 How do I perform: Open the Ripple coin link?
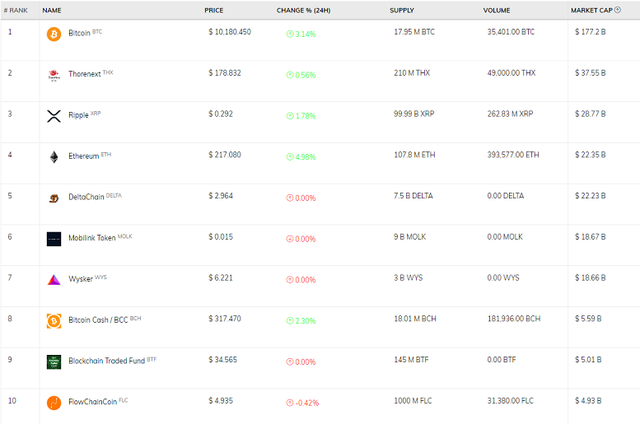tap(78, 115)
